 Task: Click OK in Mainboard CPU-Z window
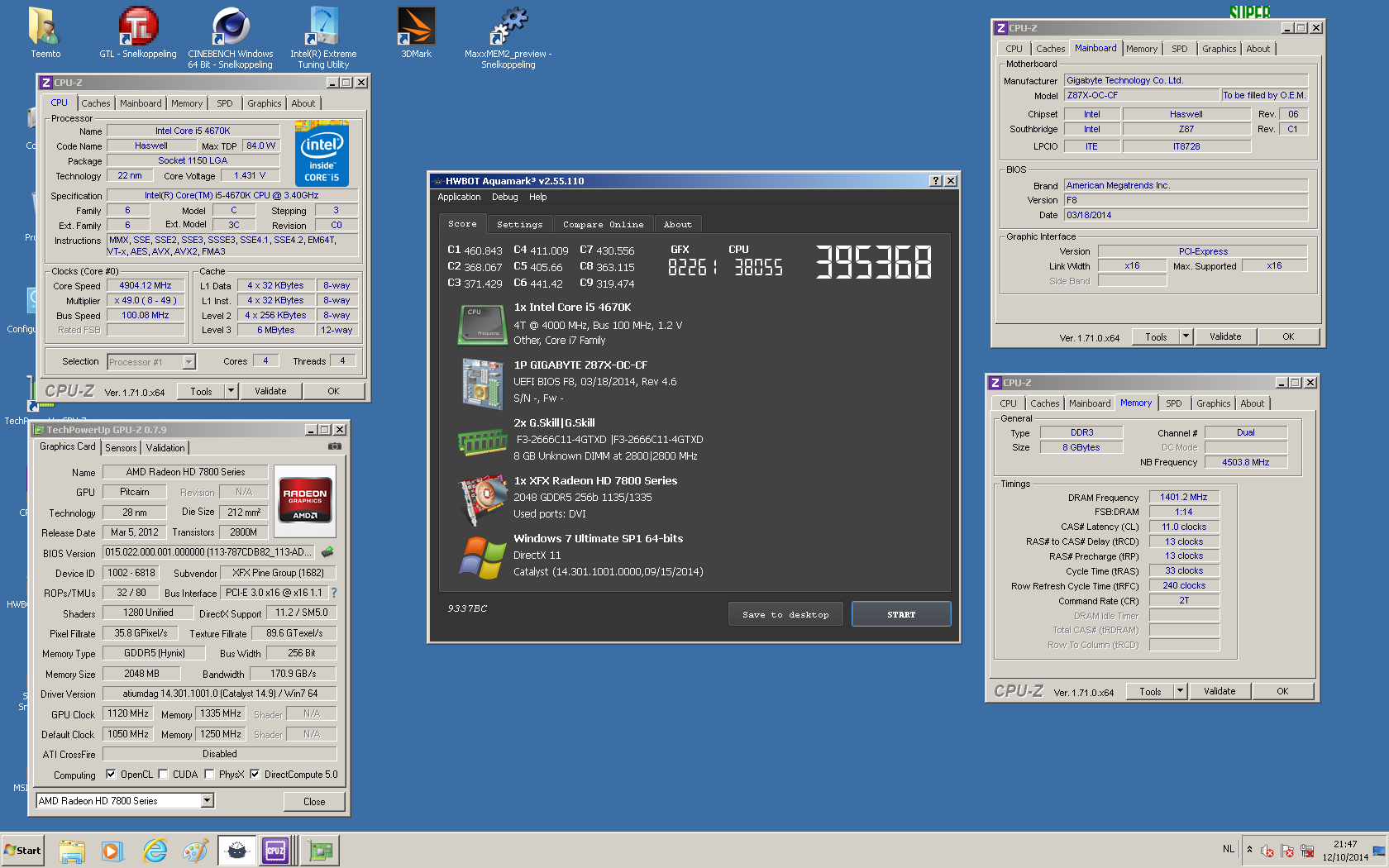point(1288,336)
